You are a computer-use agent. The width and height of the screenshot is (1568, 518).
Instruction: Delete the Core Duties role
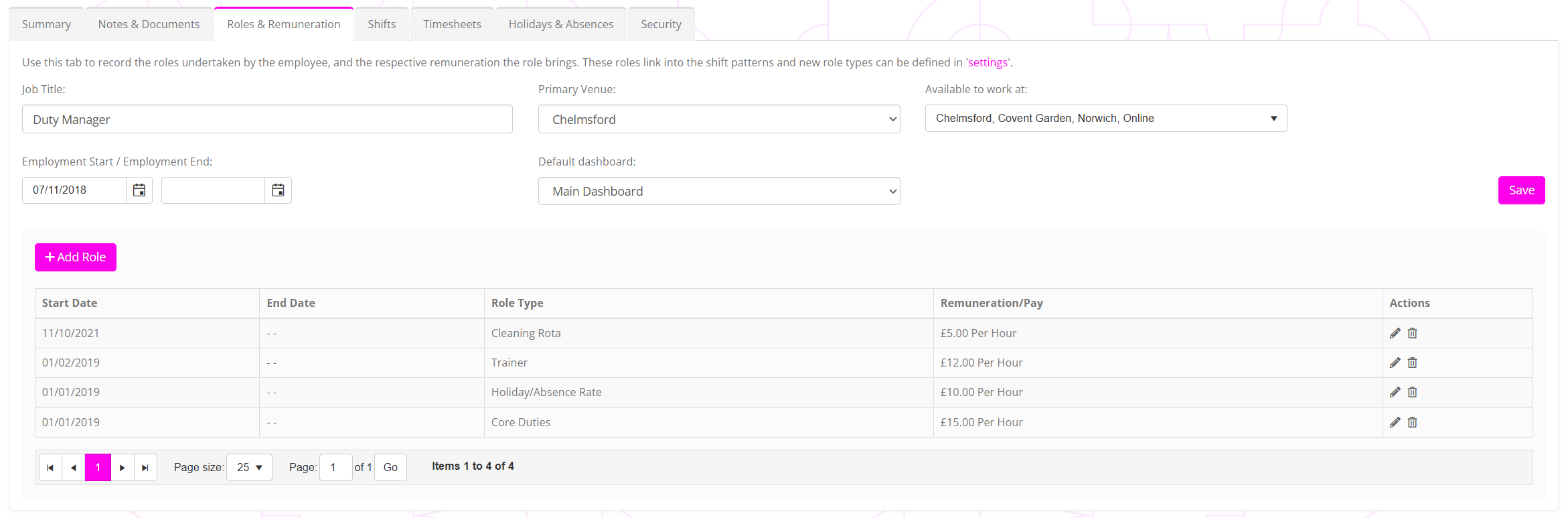pyautogui.click(x=1412, y=422)
